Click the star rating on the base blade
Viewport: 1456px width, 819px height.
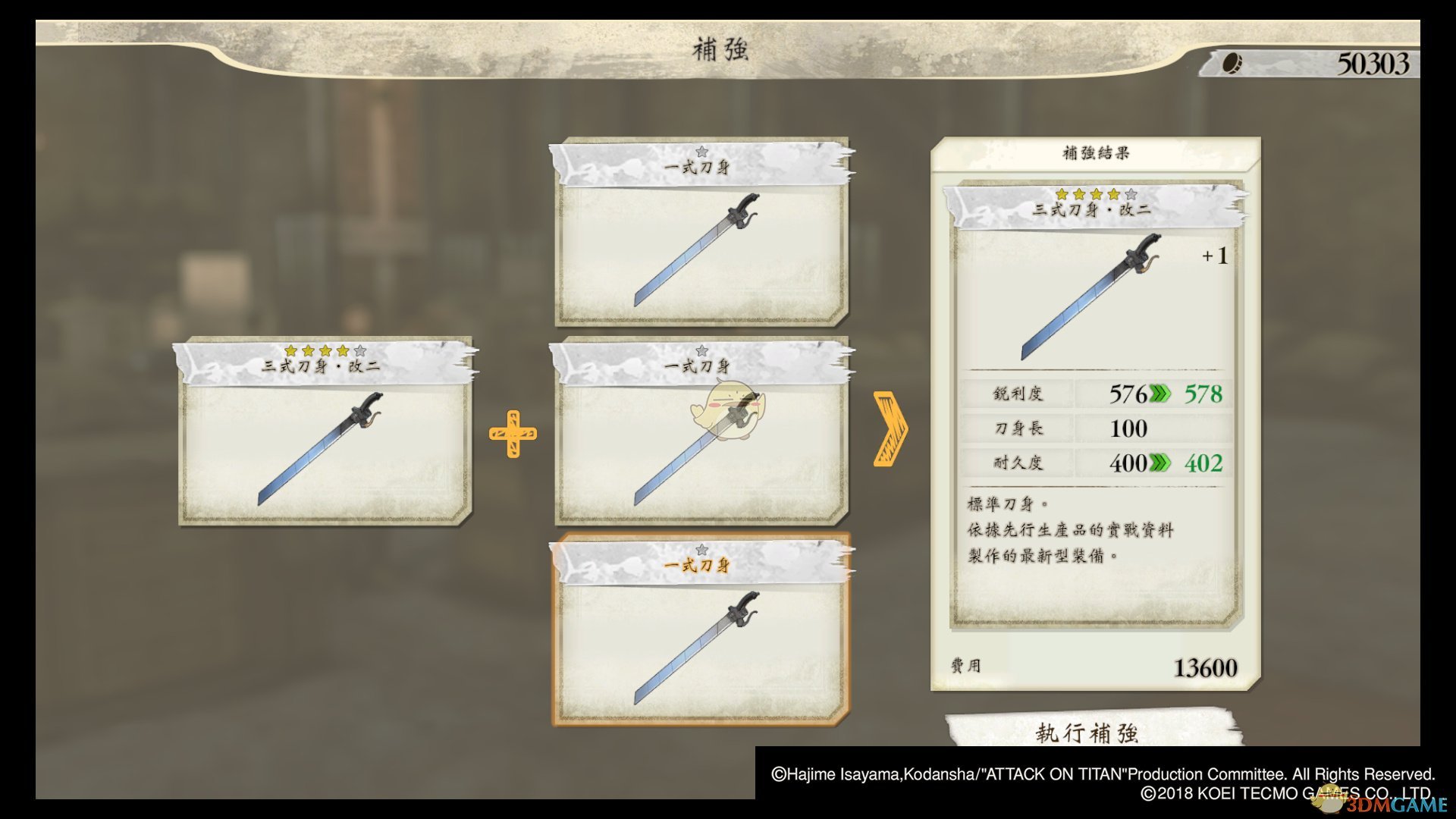pyautogui.click(x=325, y=350)
